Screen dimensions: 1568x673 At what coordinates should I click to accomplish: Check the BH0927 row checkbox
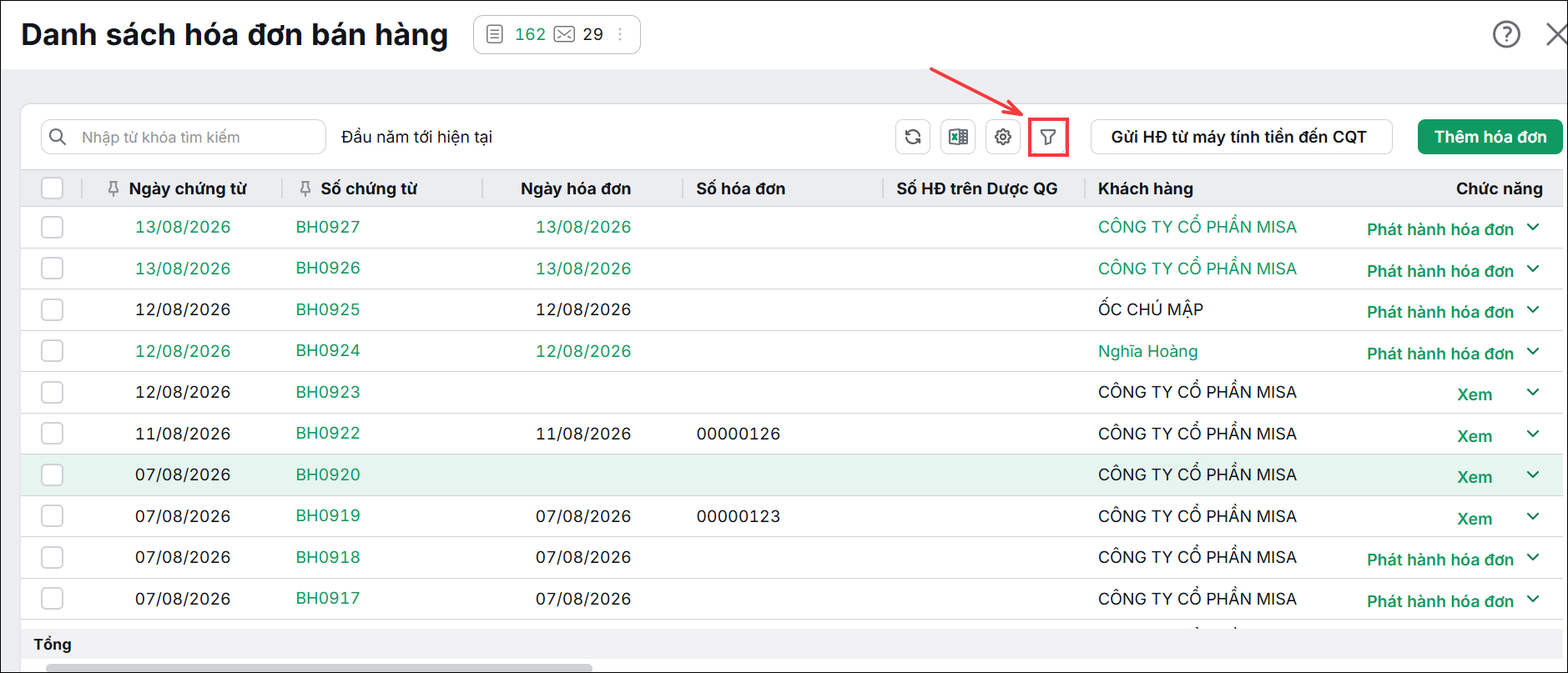53,227
